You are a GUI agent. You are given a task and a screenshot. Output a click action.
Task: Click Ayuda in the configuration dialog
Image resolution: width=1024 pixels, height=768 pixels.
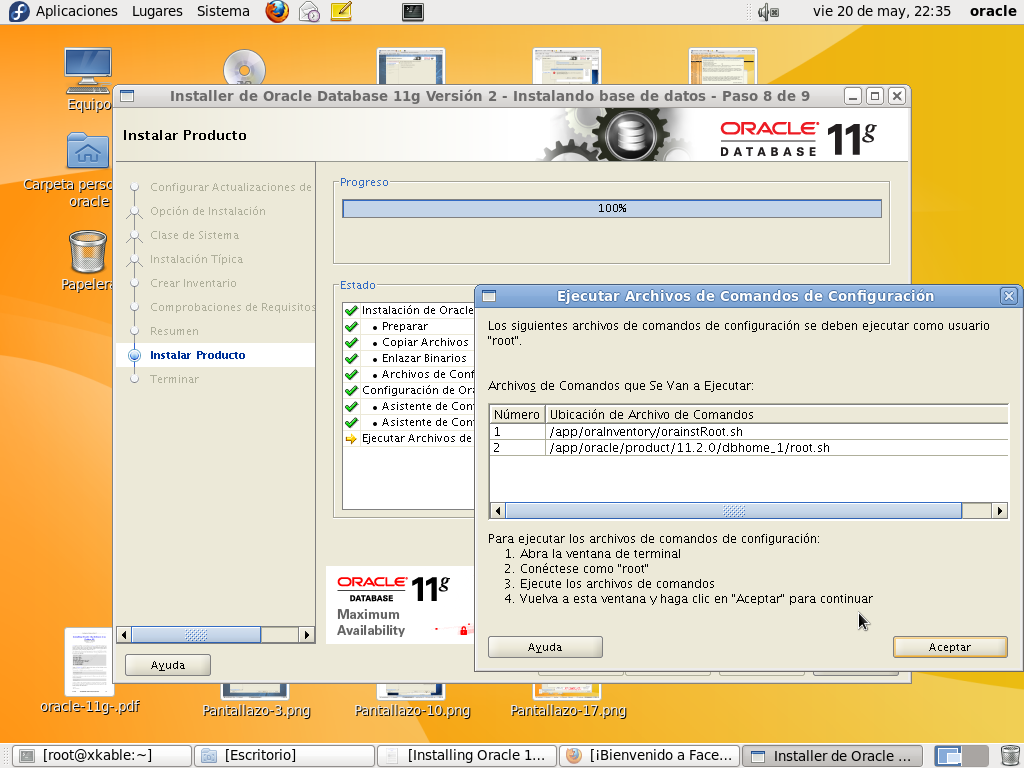[x=545, y=647]
